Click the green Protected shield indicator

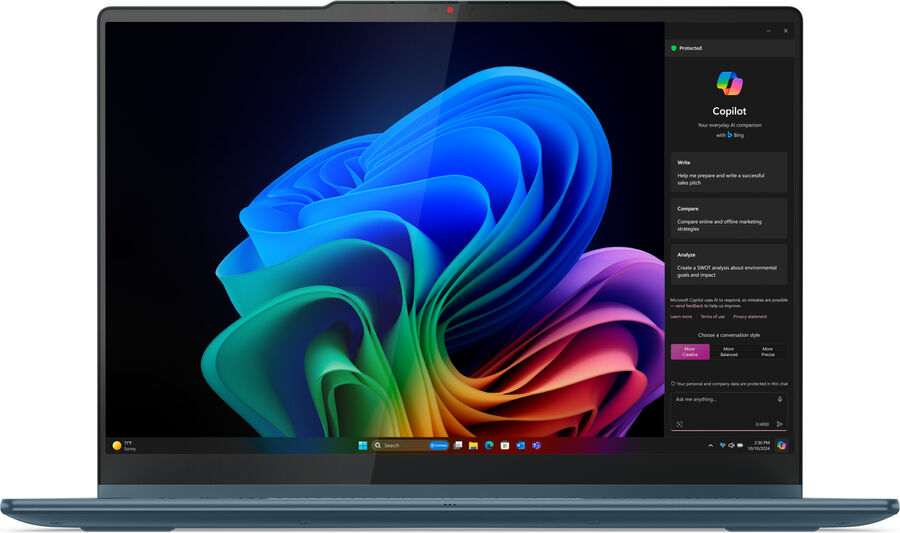click(x=674, y=48)
